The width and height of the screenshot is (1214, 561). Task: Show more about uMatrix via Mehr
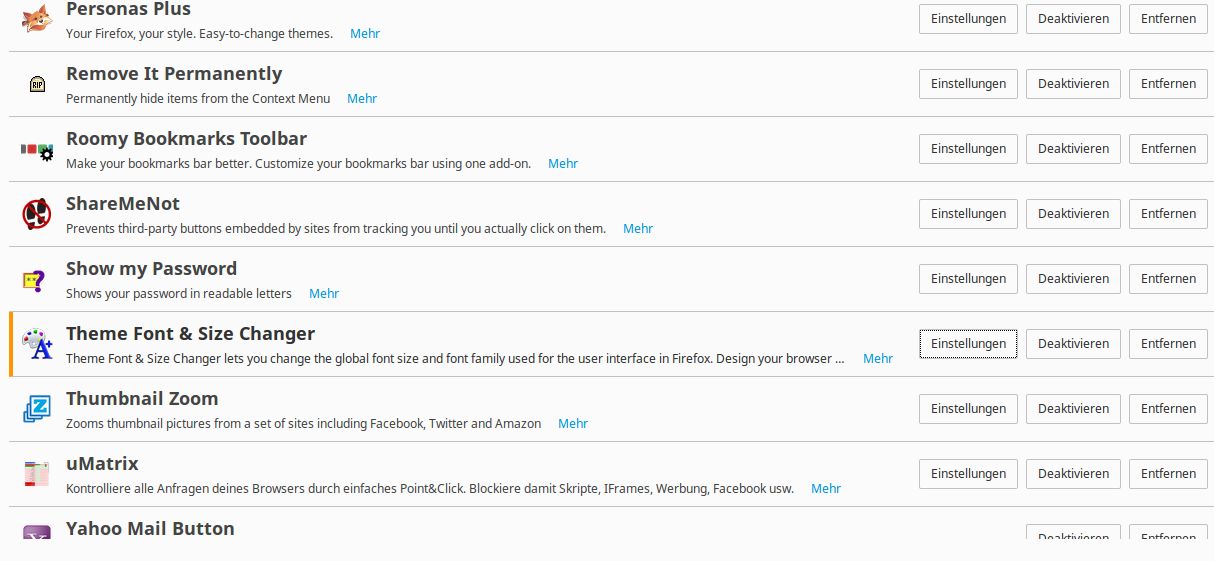click(x=826, y=489)
